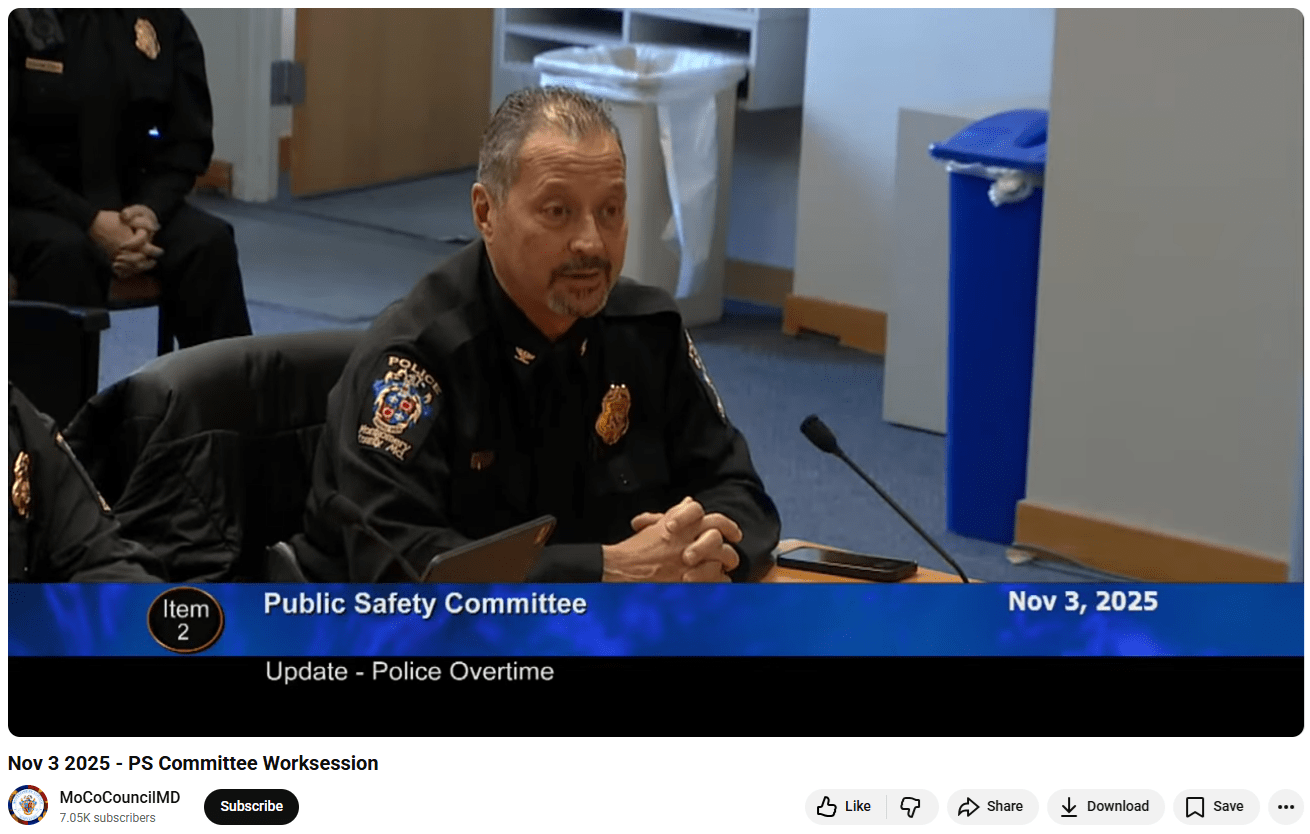1310x834 pixels.
Task: Open Share options via the arrow icon
Action: (x=968, y=807)
